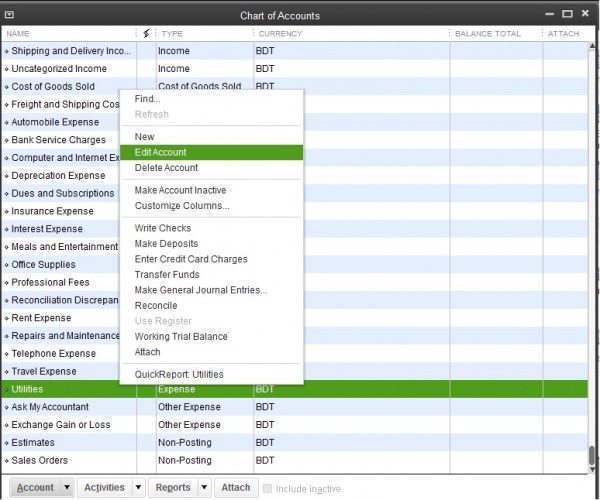The height and width of the screenshot is (500, 600).
Task: Choose Edit Account from context menu
Action: coord(160,152)
